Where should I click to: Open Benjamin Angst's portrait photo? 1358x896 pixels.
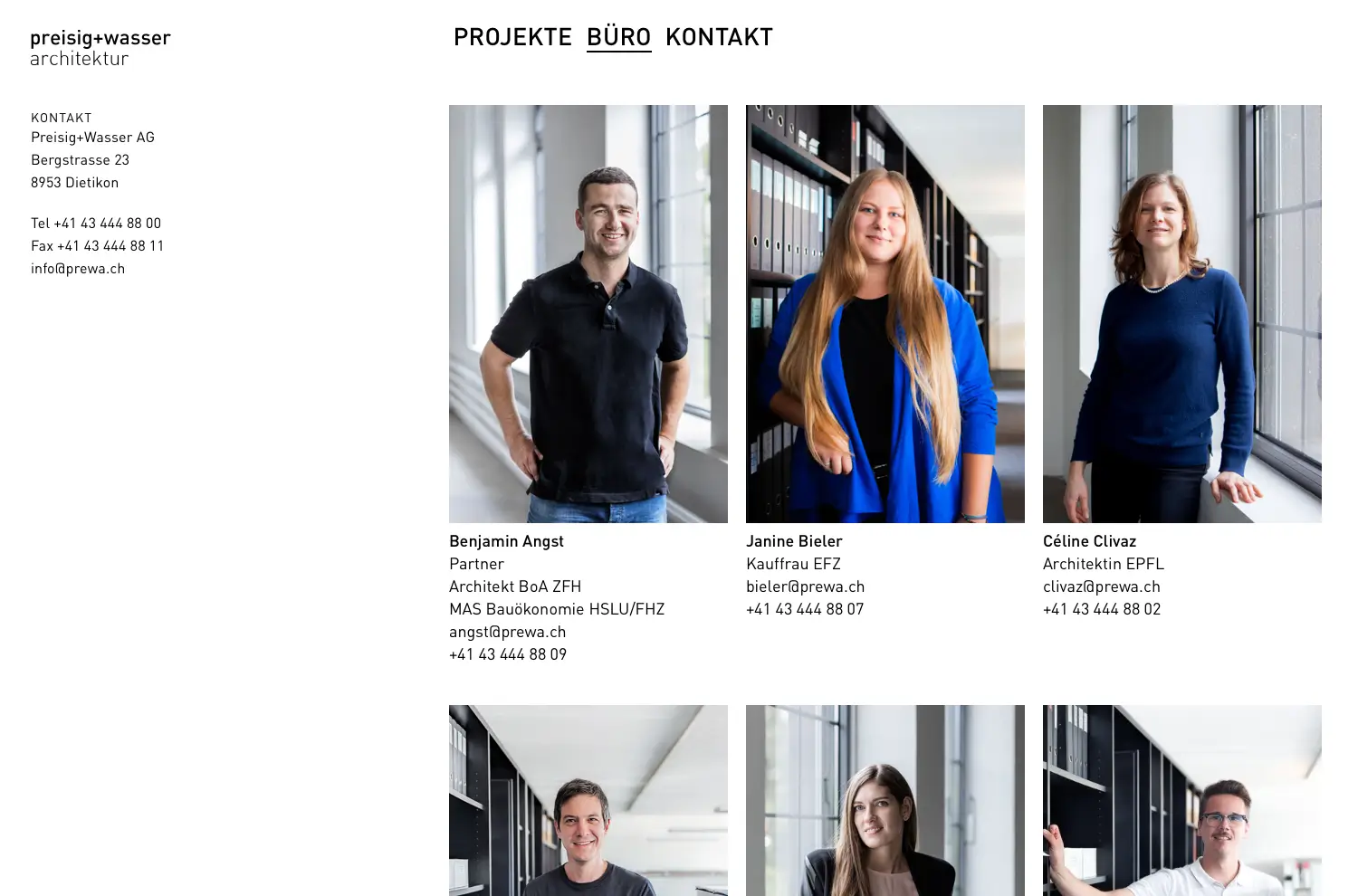tap(588, 313)
